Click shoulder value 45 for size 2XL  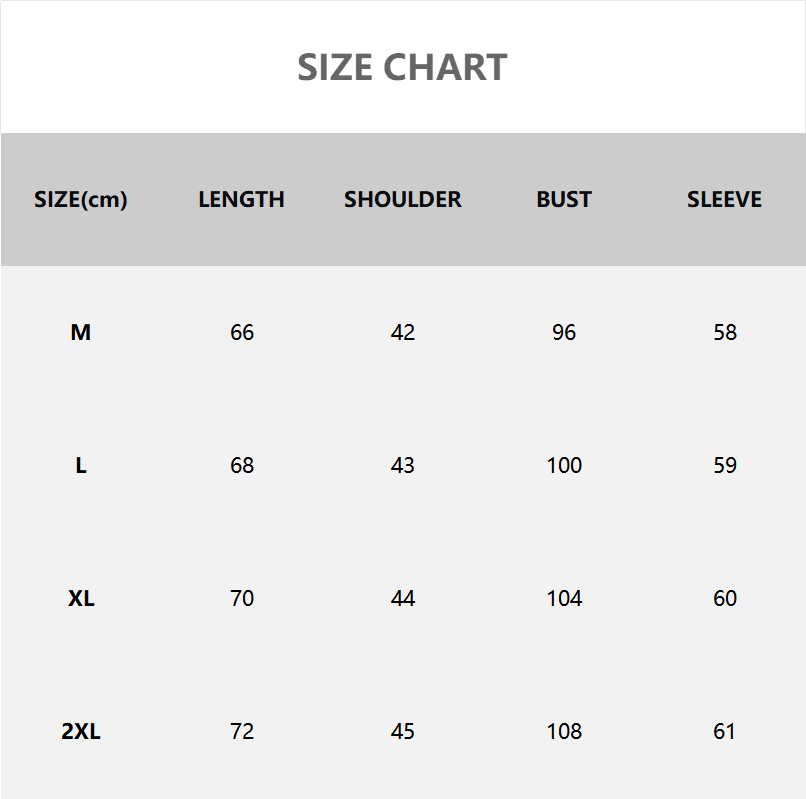(403, 731)
